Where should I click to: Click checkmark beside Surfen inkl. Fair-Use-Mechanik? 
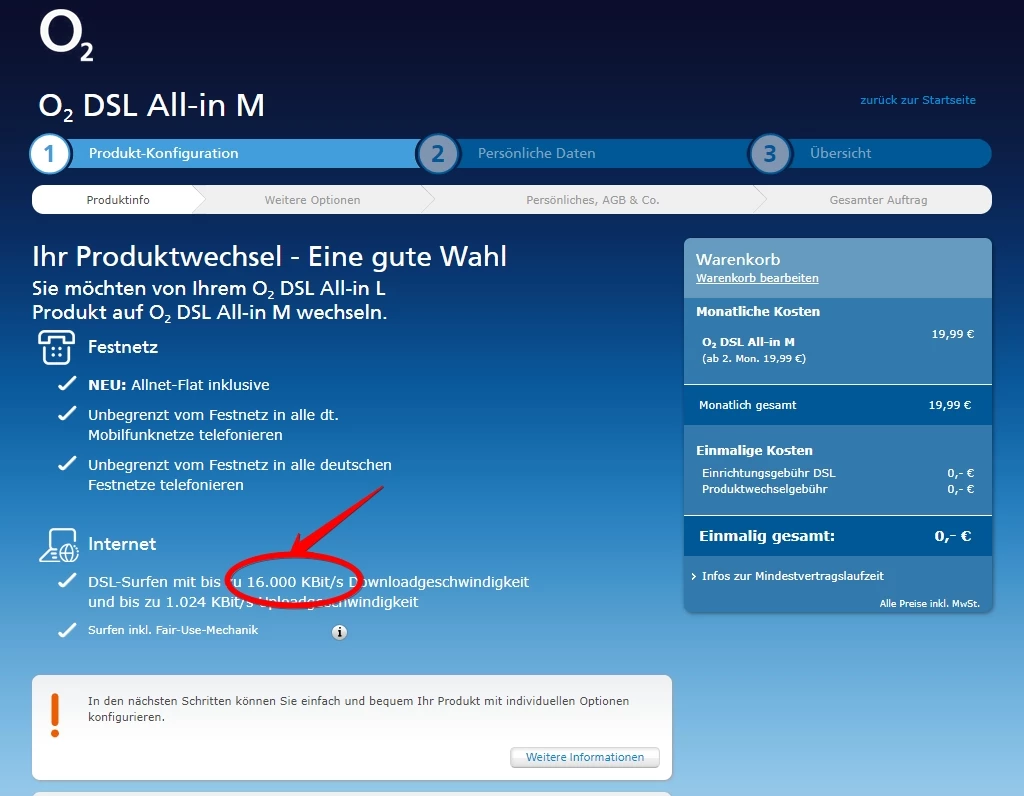point(67,630)
